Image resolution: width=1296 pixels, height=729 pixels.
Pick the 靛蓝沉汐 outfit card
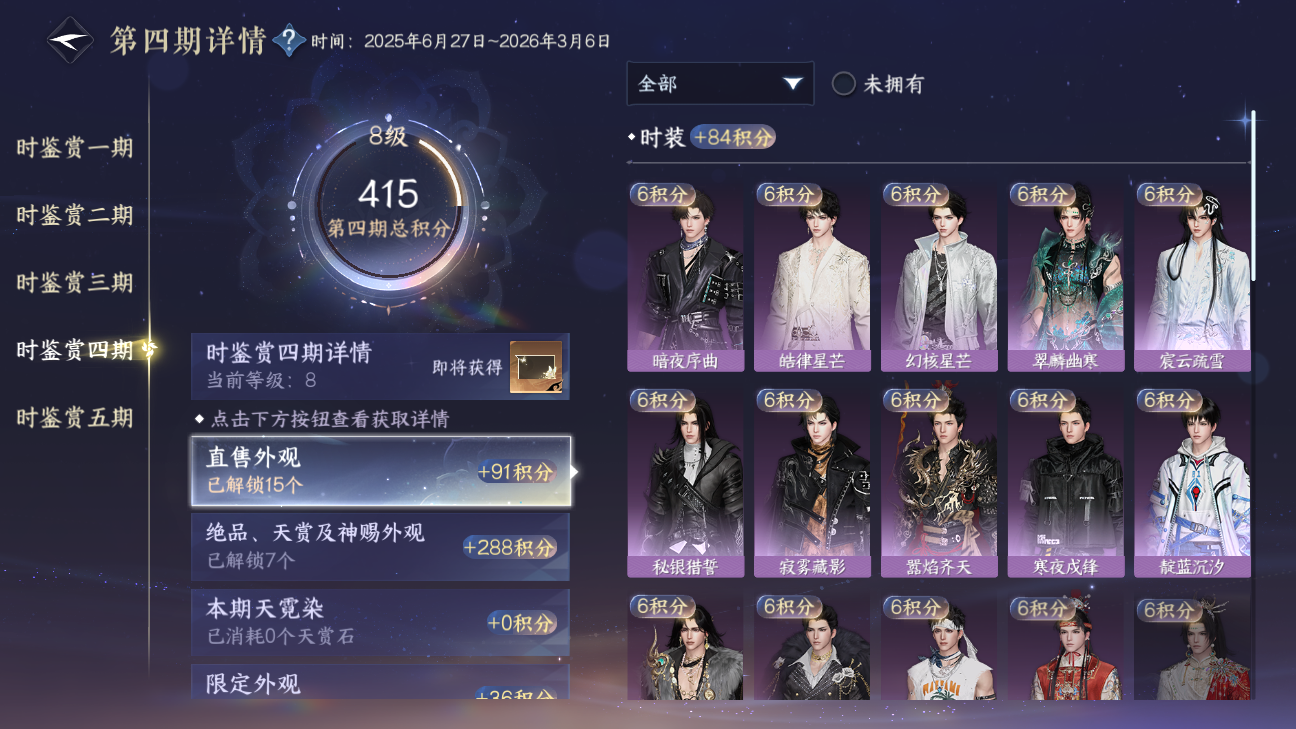click(x=1192, y=483)
